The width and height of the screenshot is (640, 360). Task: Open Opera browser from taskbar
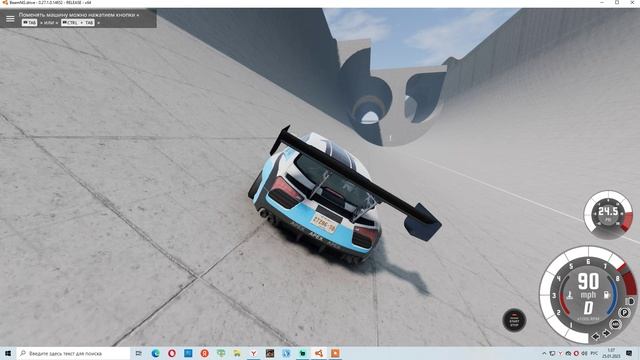click(172, 353)
